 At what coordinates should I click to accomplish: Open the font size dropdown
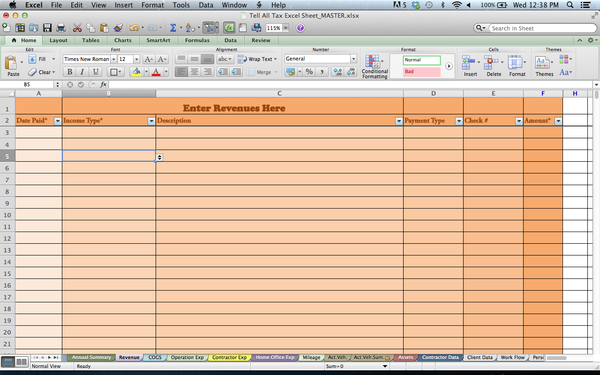click(137, 59)
